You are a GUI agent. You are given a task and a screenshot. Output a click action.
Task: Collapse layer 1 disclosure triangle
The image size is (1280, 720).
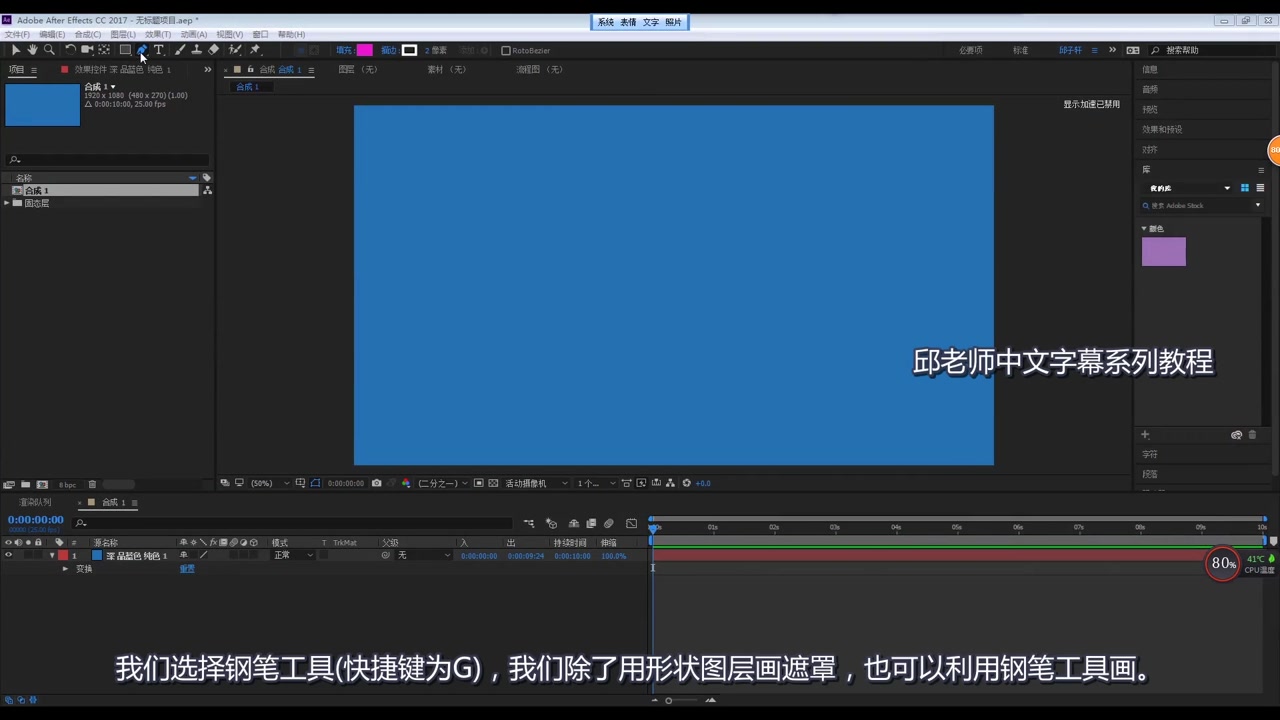52,555
